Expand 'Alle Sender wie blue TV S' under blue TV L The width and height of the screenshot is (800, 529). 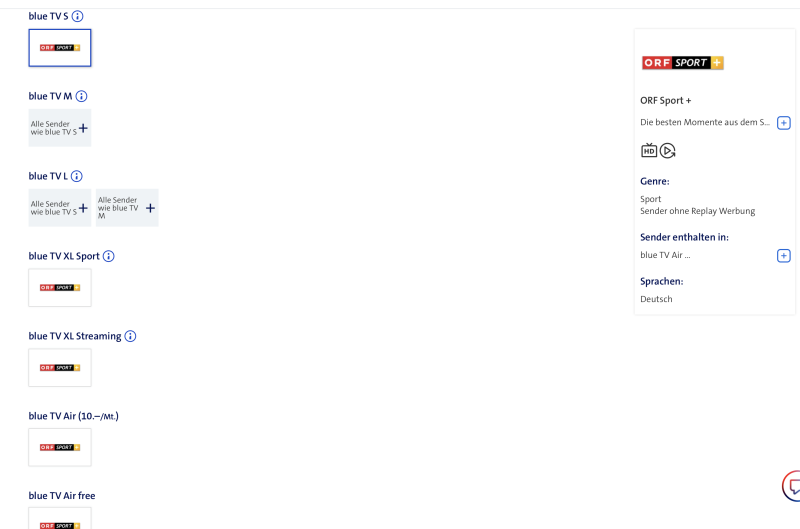60,208
